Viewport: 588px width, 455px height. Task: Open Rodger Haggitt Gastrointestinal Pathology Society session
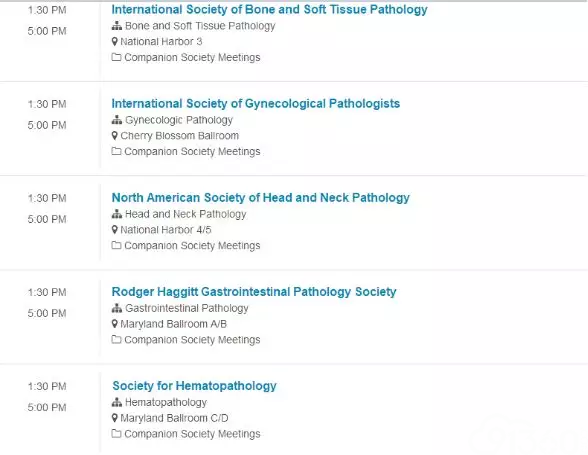254,292
